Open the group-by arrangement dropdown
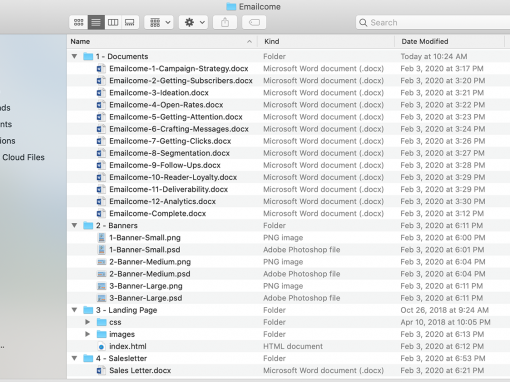 pyautogui.click(x=159, y=23)
